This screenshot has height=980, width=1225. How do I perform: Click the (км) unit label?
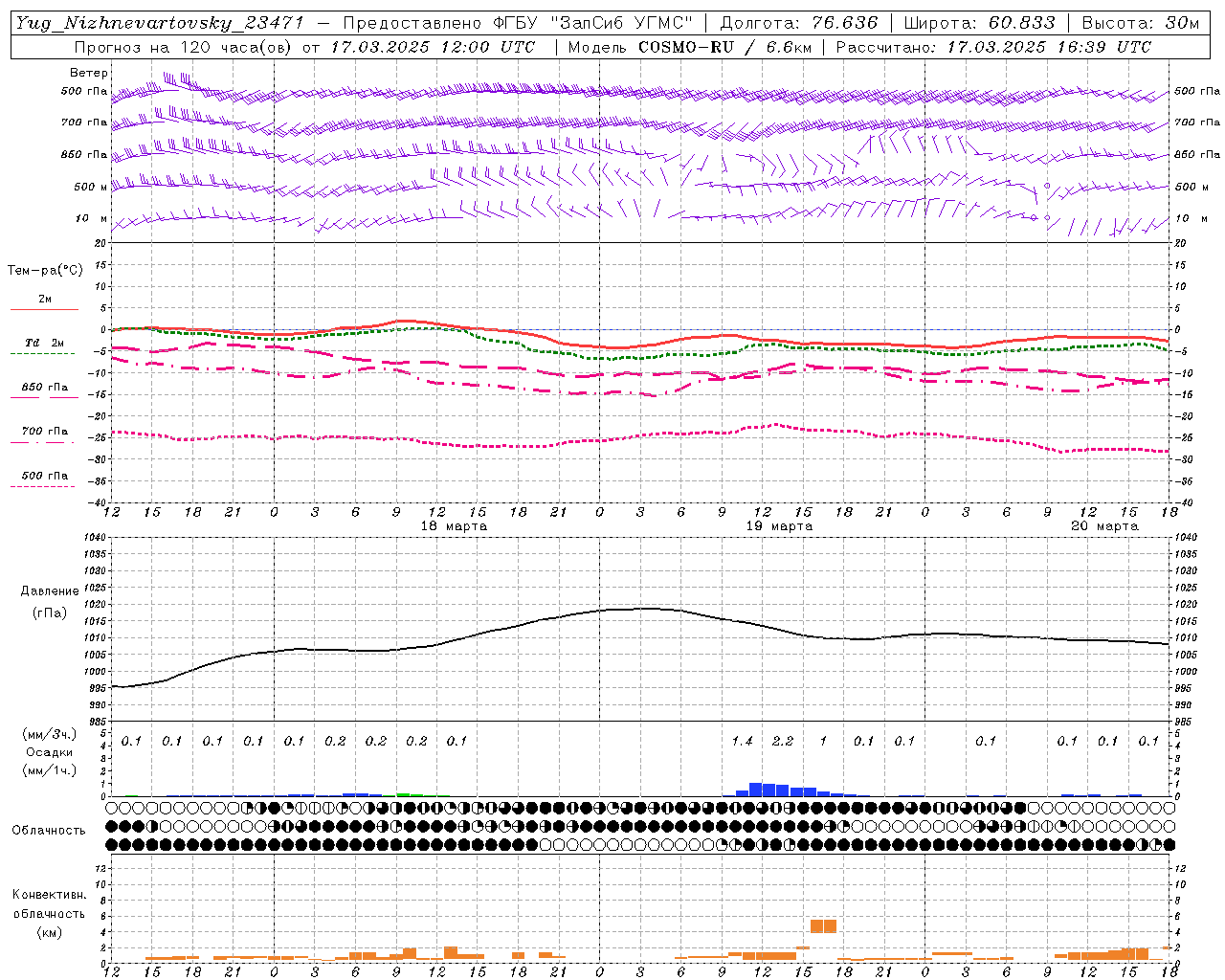(49, 932)
